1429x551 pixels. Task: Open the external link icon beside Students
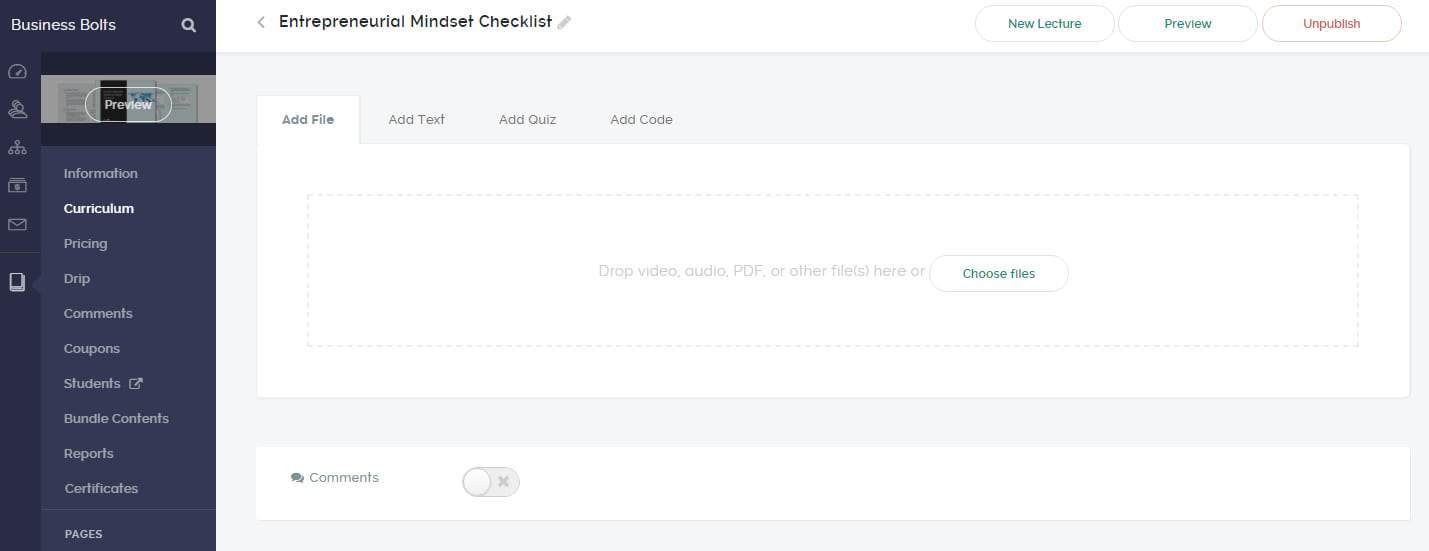(x=136, y=383)
